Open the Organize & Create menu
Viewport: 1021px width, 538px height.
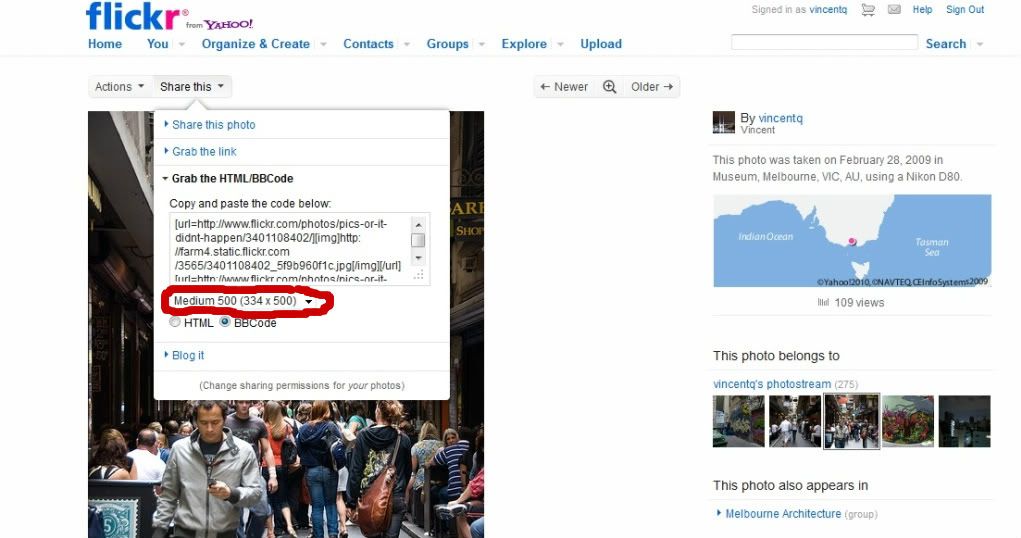point(255,44)
